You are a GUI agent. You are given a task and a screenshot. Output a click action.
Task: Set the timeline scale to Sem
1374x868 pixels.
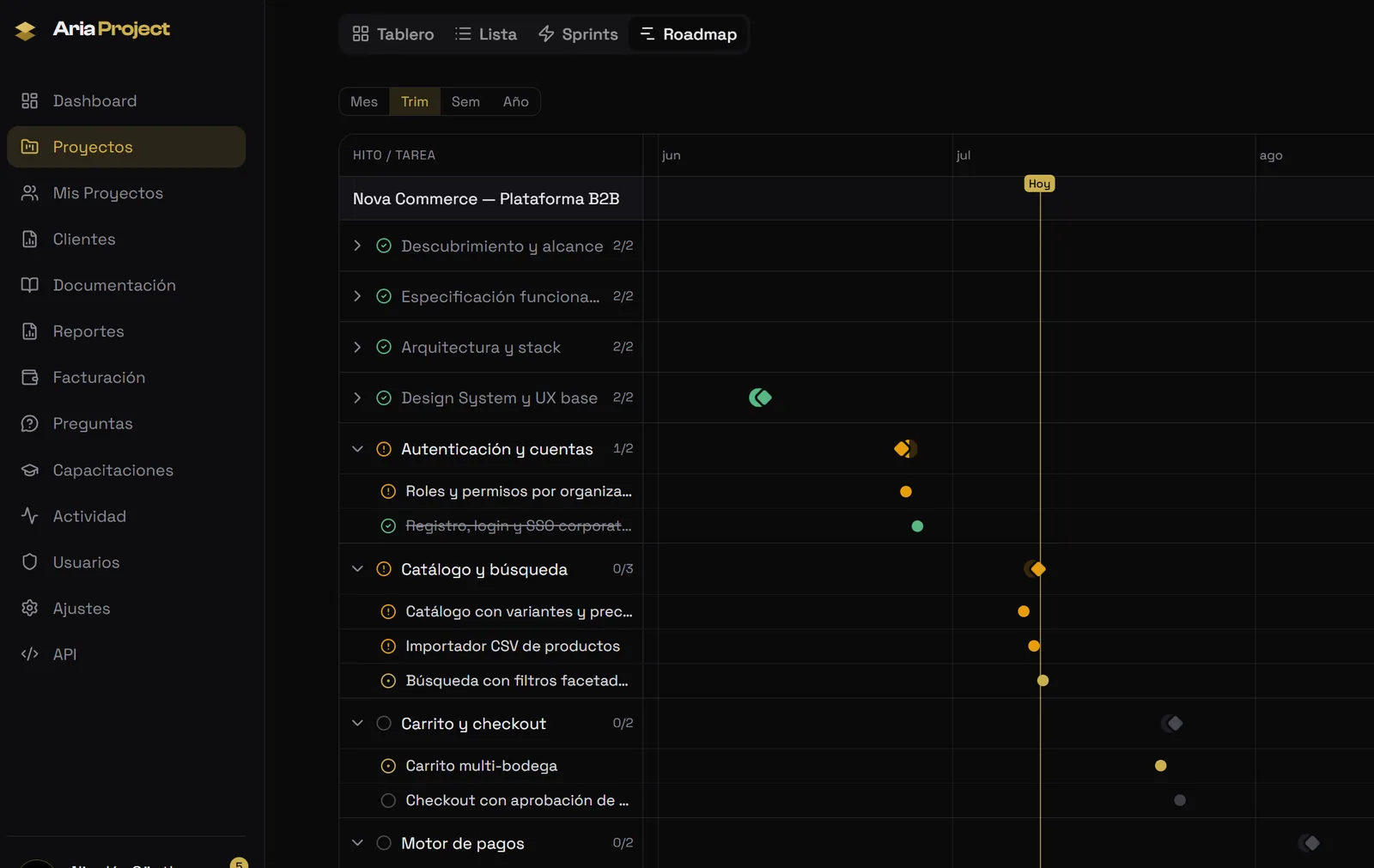point(465,101)
